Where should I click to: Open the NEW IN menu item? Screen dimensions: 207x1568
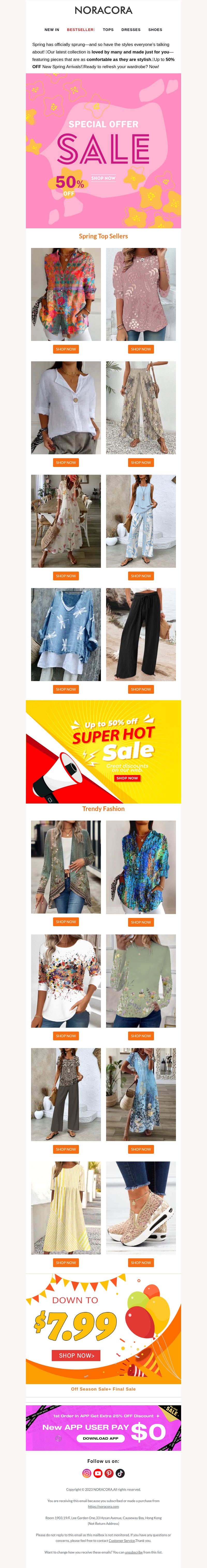pyautogui.click(x=52, y=29)
